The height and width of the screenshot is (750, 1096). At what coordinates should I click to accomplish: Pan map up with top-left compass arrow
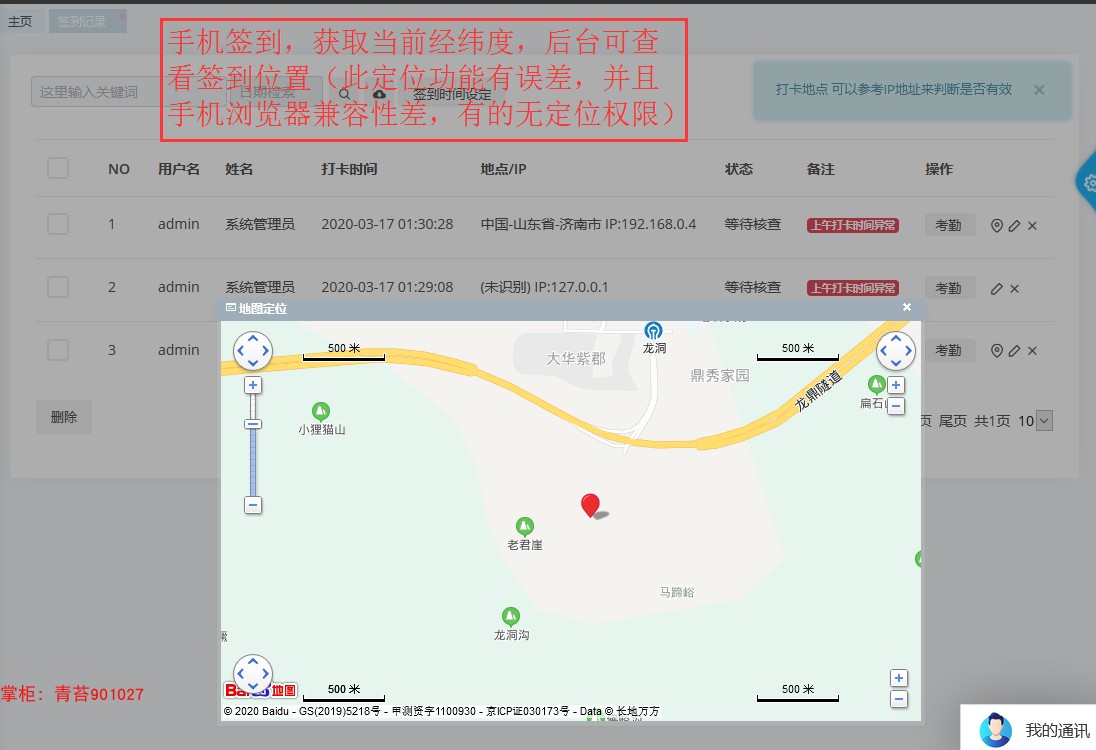click(x=253, y=338)
